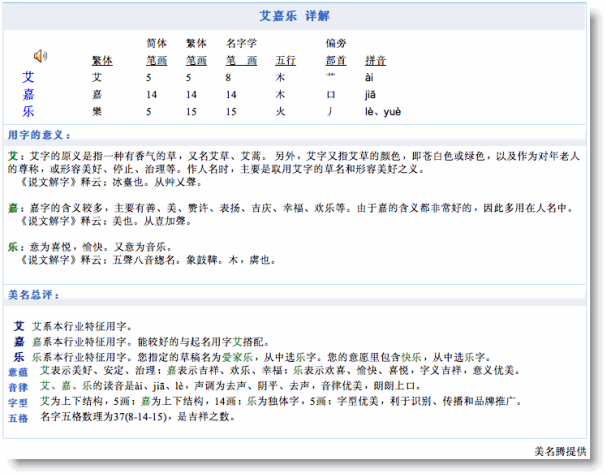The width and height of the screenshot is (606, 475).
Task: Click the 简体笔画 column header
Action: pos(155,53)
